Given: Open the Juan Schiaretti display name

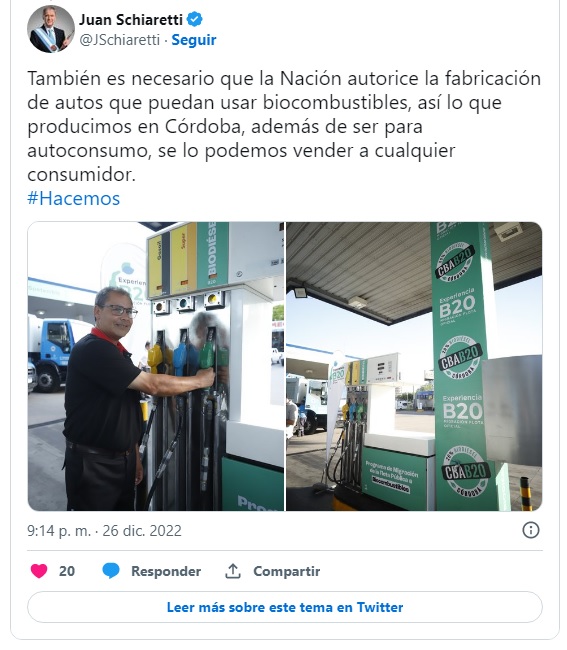Looking at the screenshot, I should click(x=131, y=19).
